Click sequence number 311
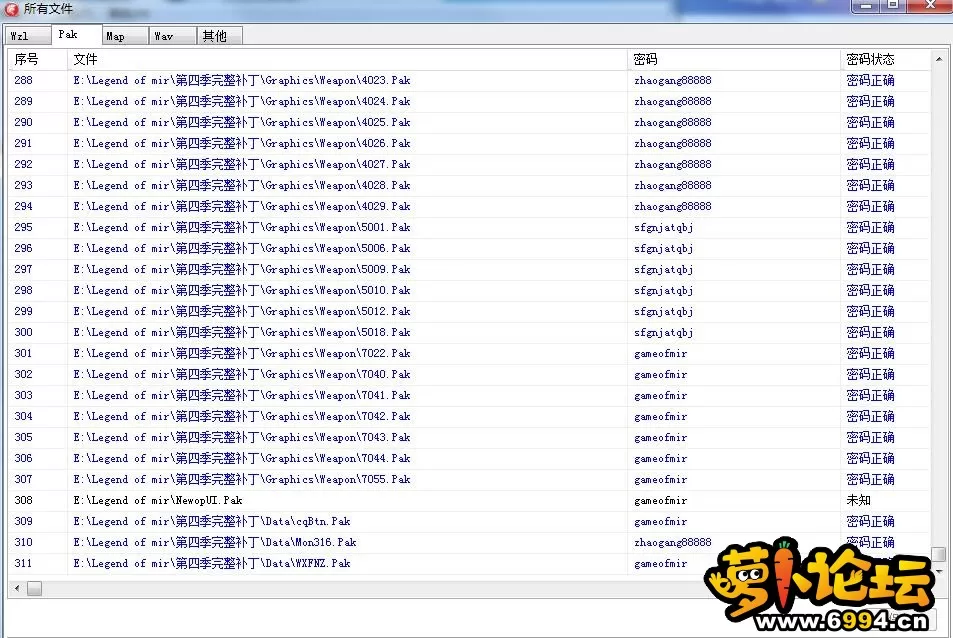This screenshot has height=638, width=953. click(24, 563)
